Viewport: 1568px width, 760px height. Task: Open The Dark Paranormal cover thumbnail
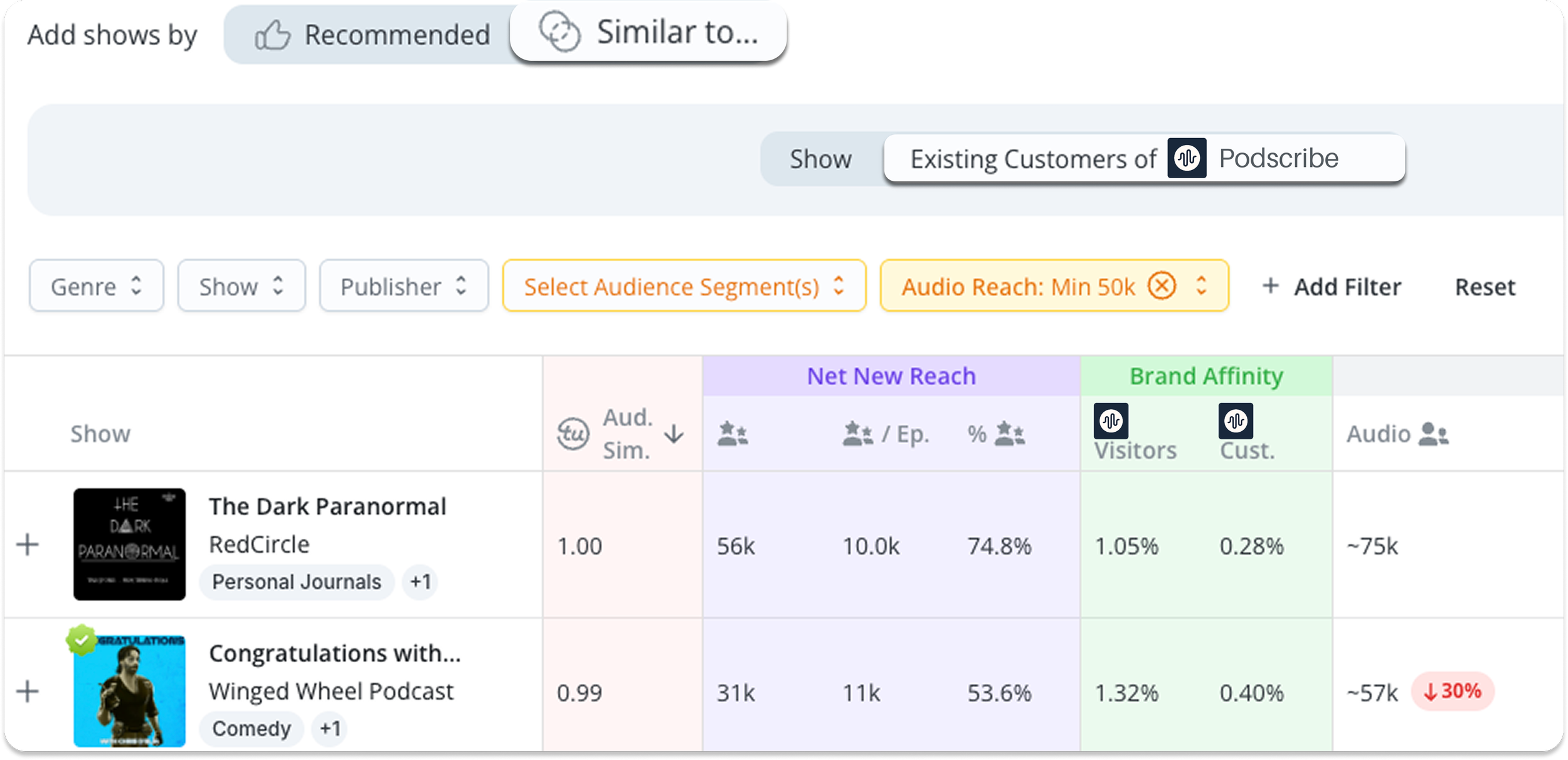click(129, 544)
